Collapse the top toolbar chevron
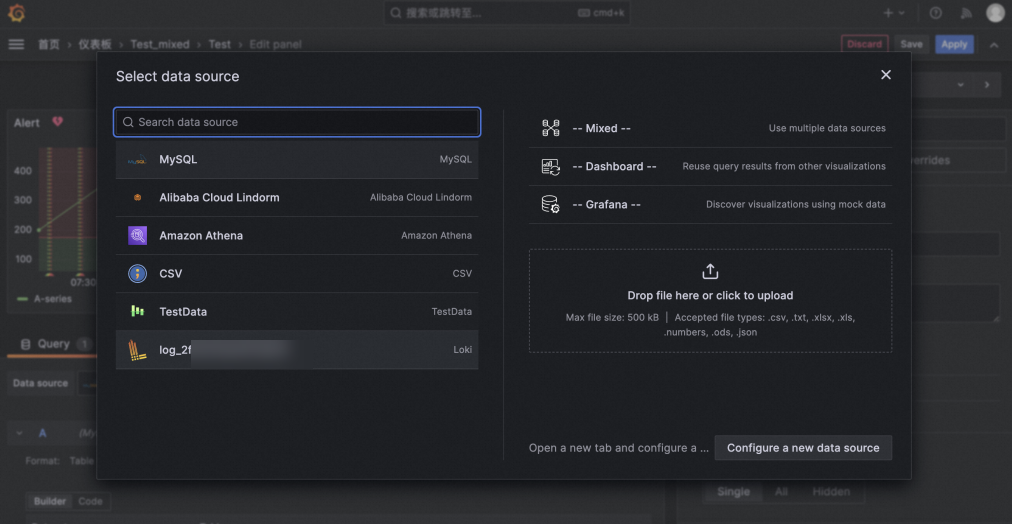Screen dimensions: 1012x524 (994, 45)
